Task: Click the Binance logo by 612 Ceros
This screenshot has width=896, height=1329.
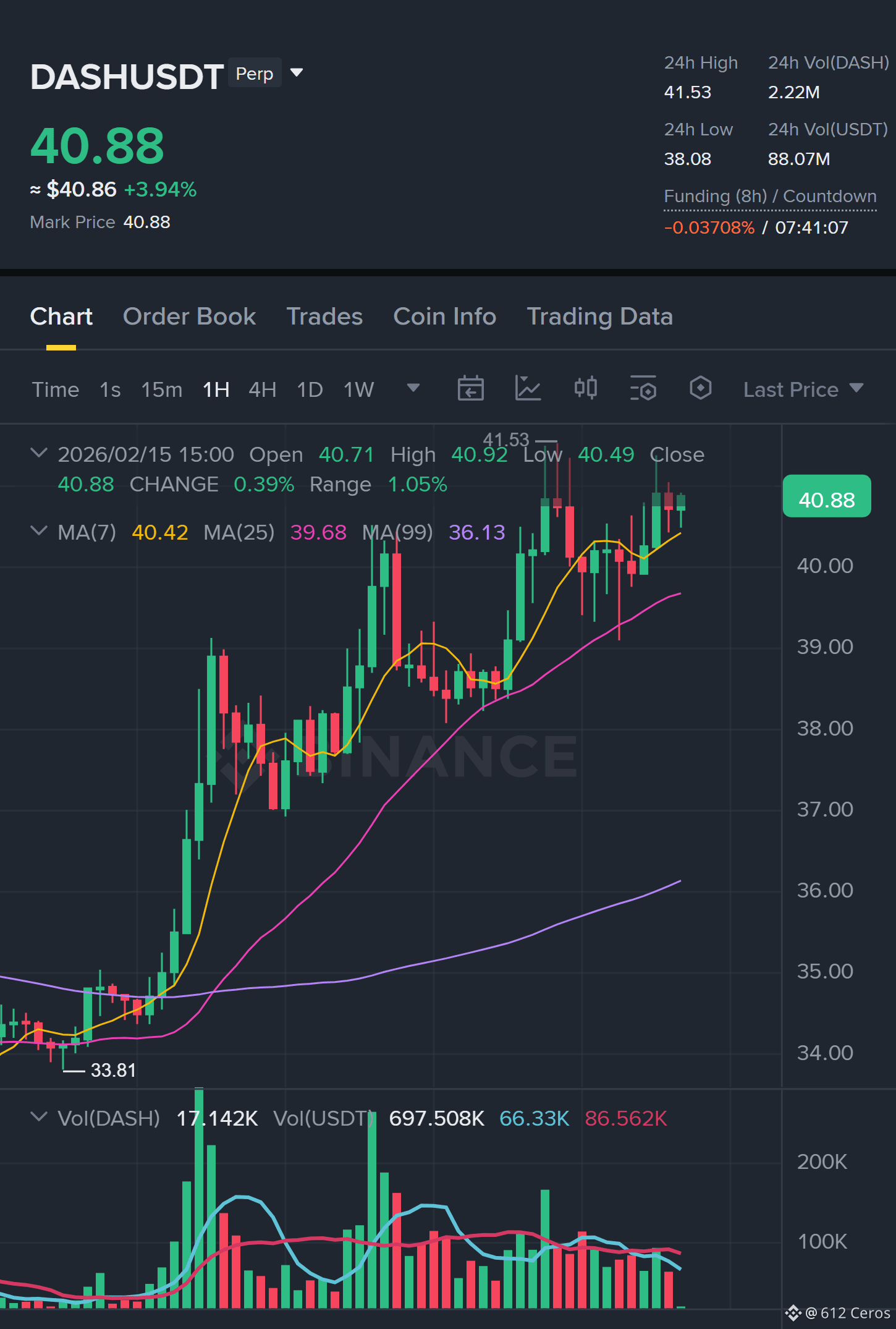Action: (x=793, y=1312)
